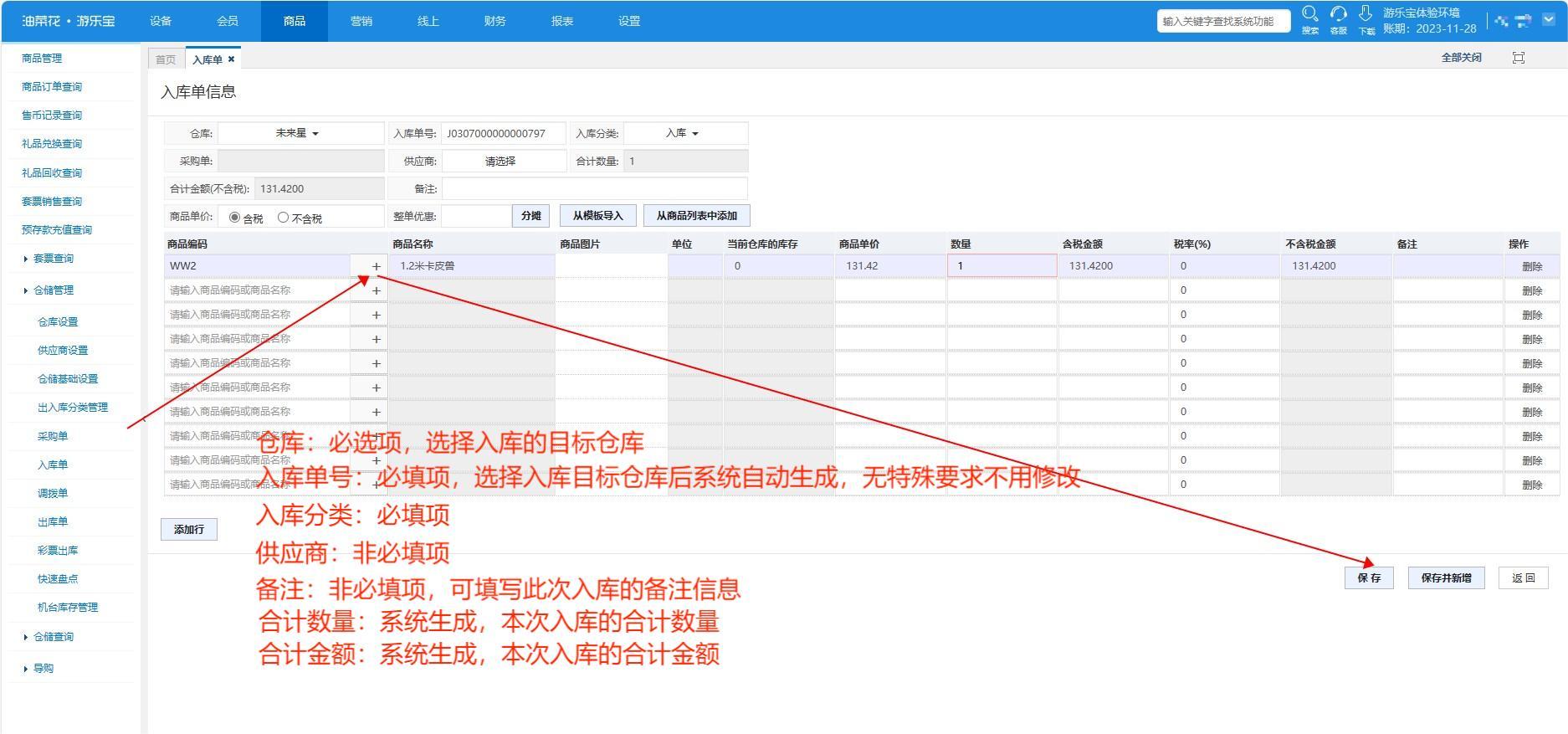Expand the header chevron dropdown at top right
Viewport: 1568px width, 734px height.
point(1549,20)
